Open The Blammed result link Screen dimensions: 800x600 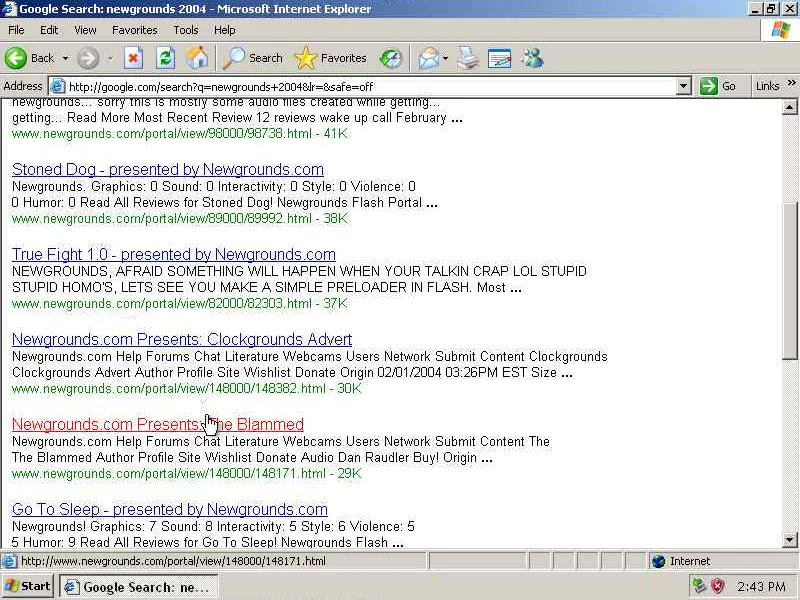coord(158,424)
